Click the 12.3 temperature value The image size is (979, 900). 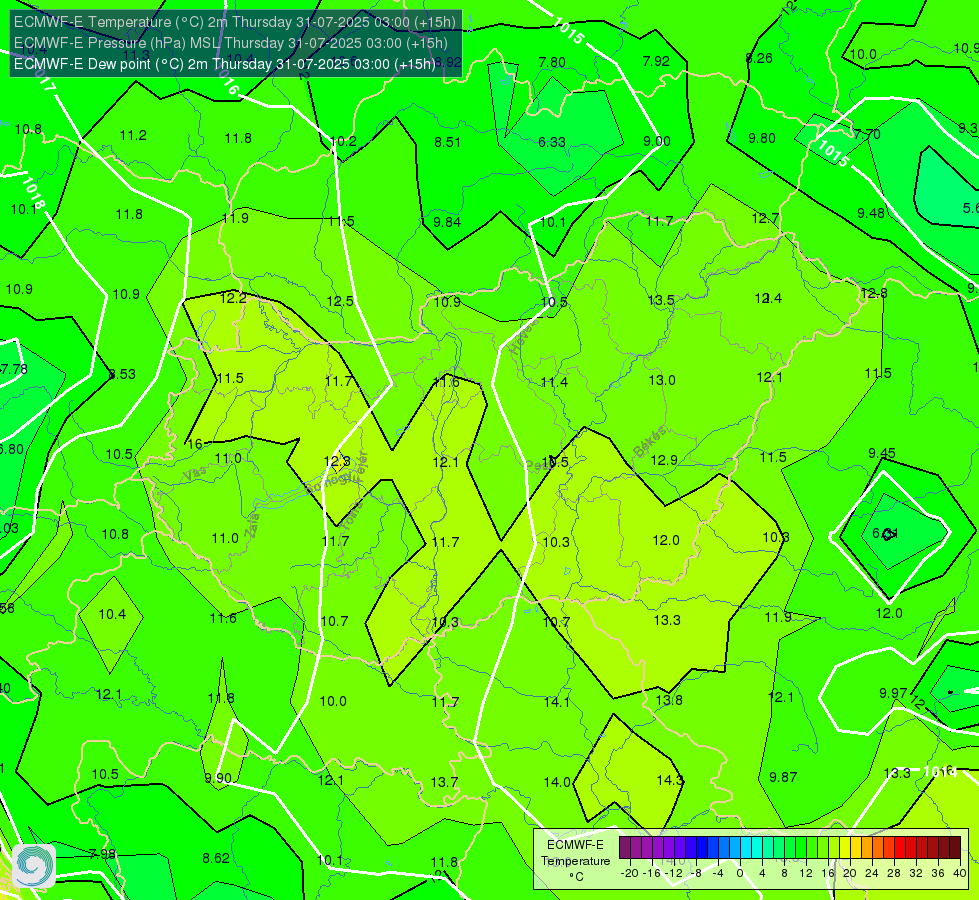[x=337, y=462]
